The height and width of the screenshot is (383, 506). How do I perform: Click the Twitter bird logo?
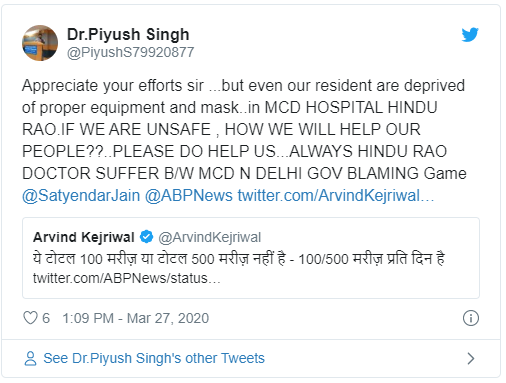(470, 35)
